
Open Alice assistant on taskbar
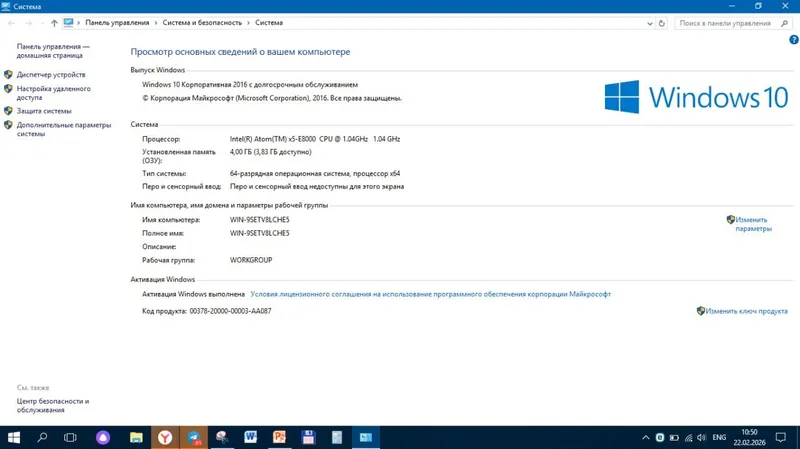[103, 437]
